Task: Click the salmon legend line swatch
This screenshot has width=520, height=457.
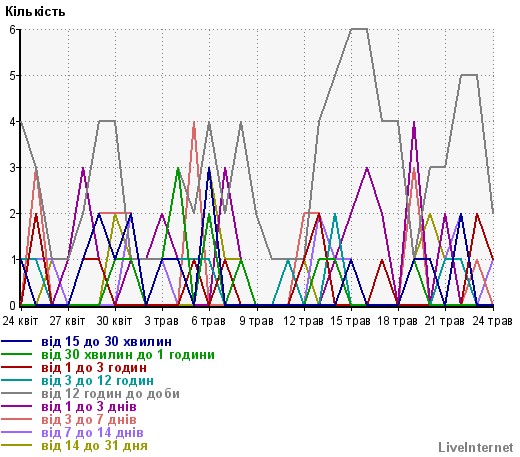Action: [16, 419]
